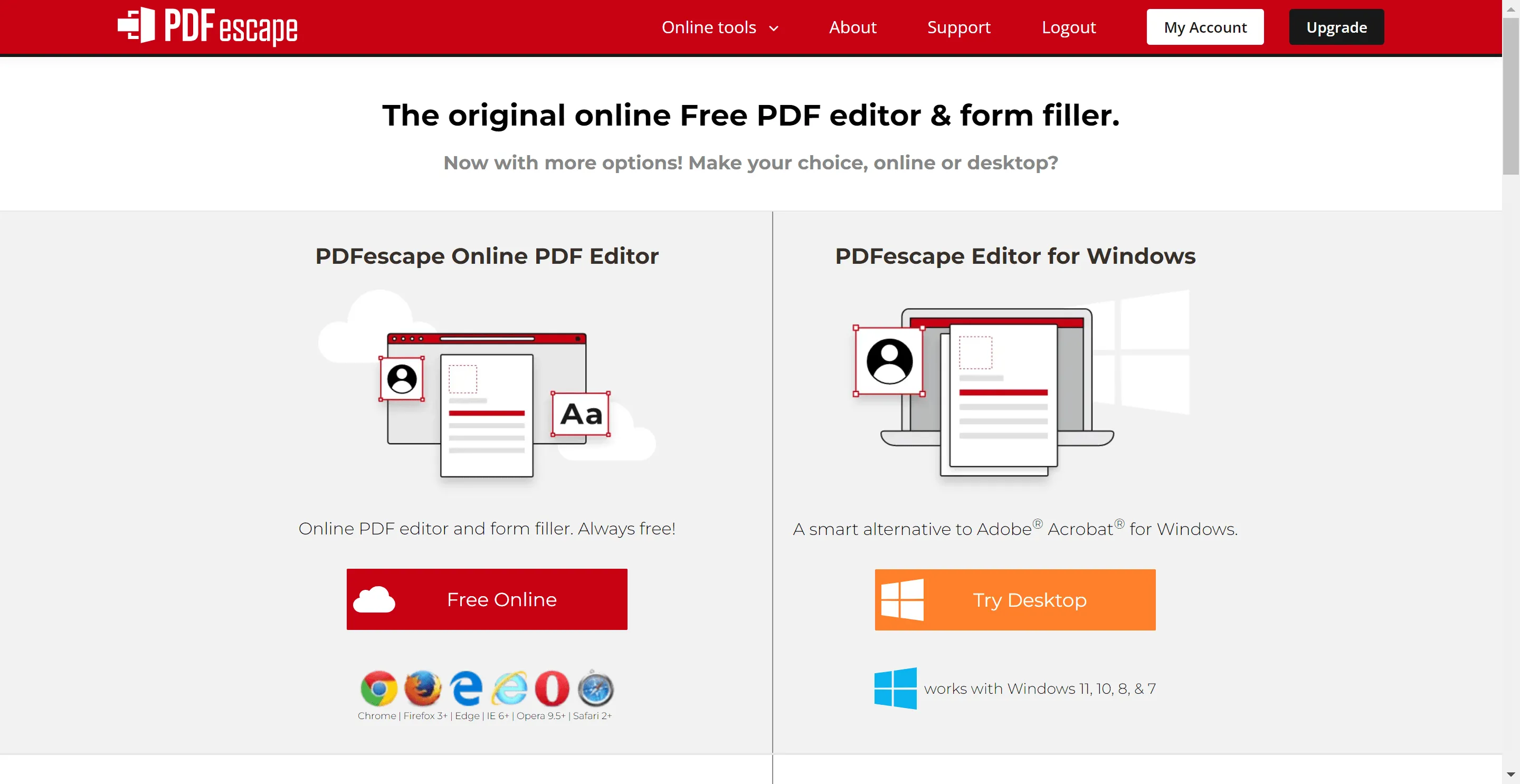Click Logout in the header
The width and height of the screenshot is (1520, 784).
[1069, 27]
